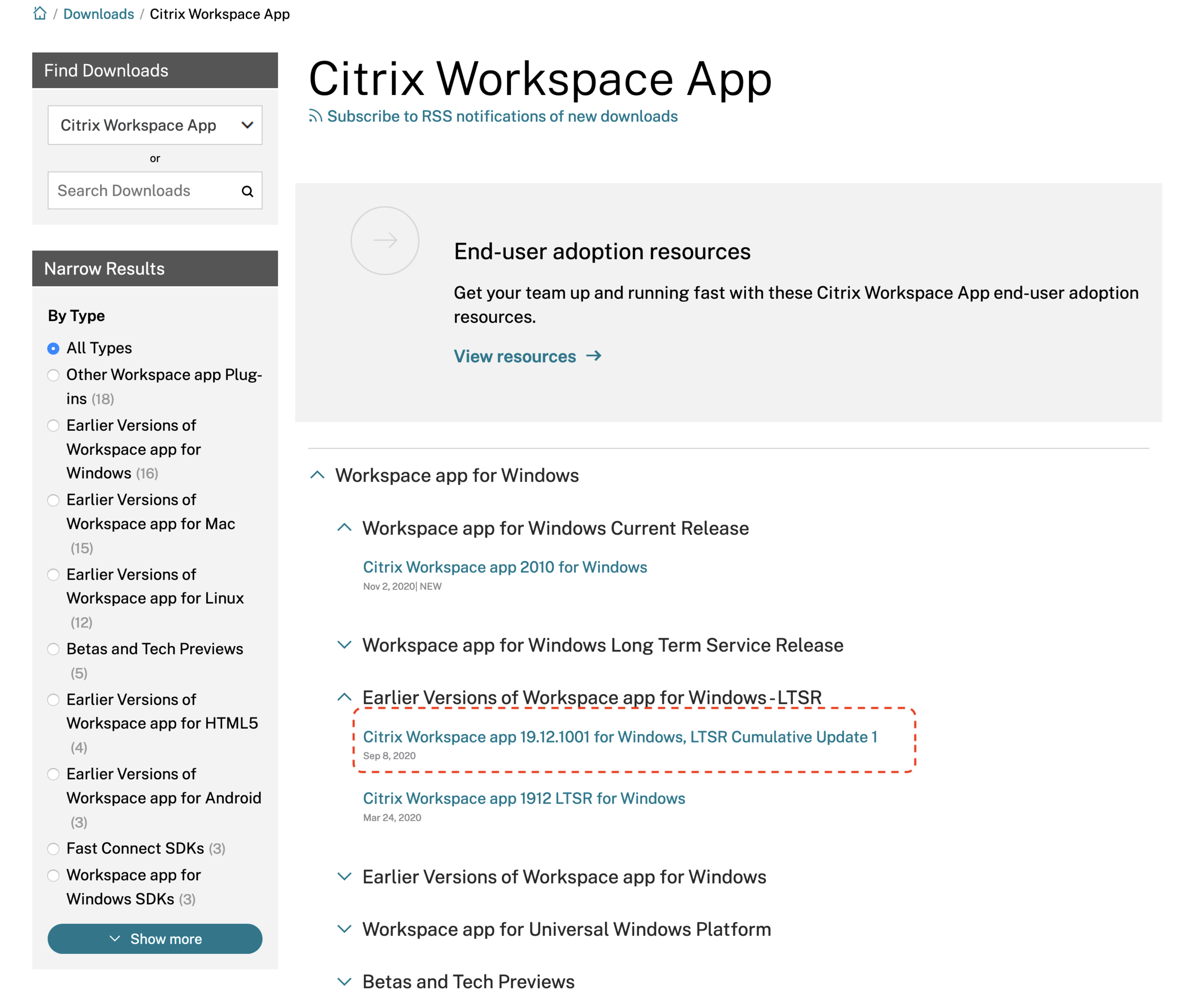Click Show more filter types button

point(155,939)
